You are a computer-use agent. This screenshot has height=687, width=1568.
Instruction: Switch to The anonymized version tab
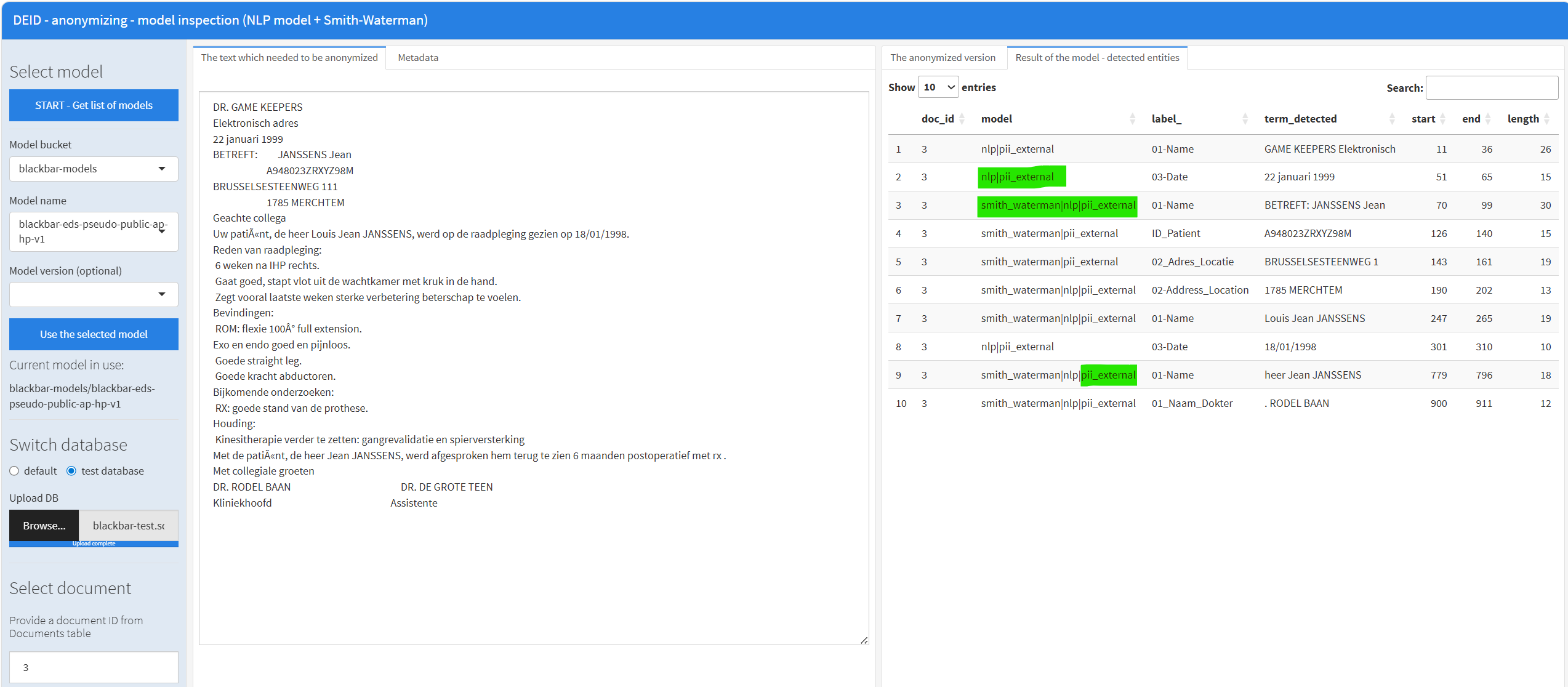tap(943, 57)
